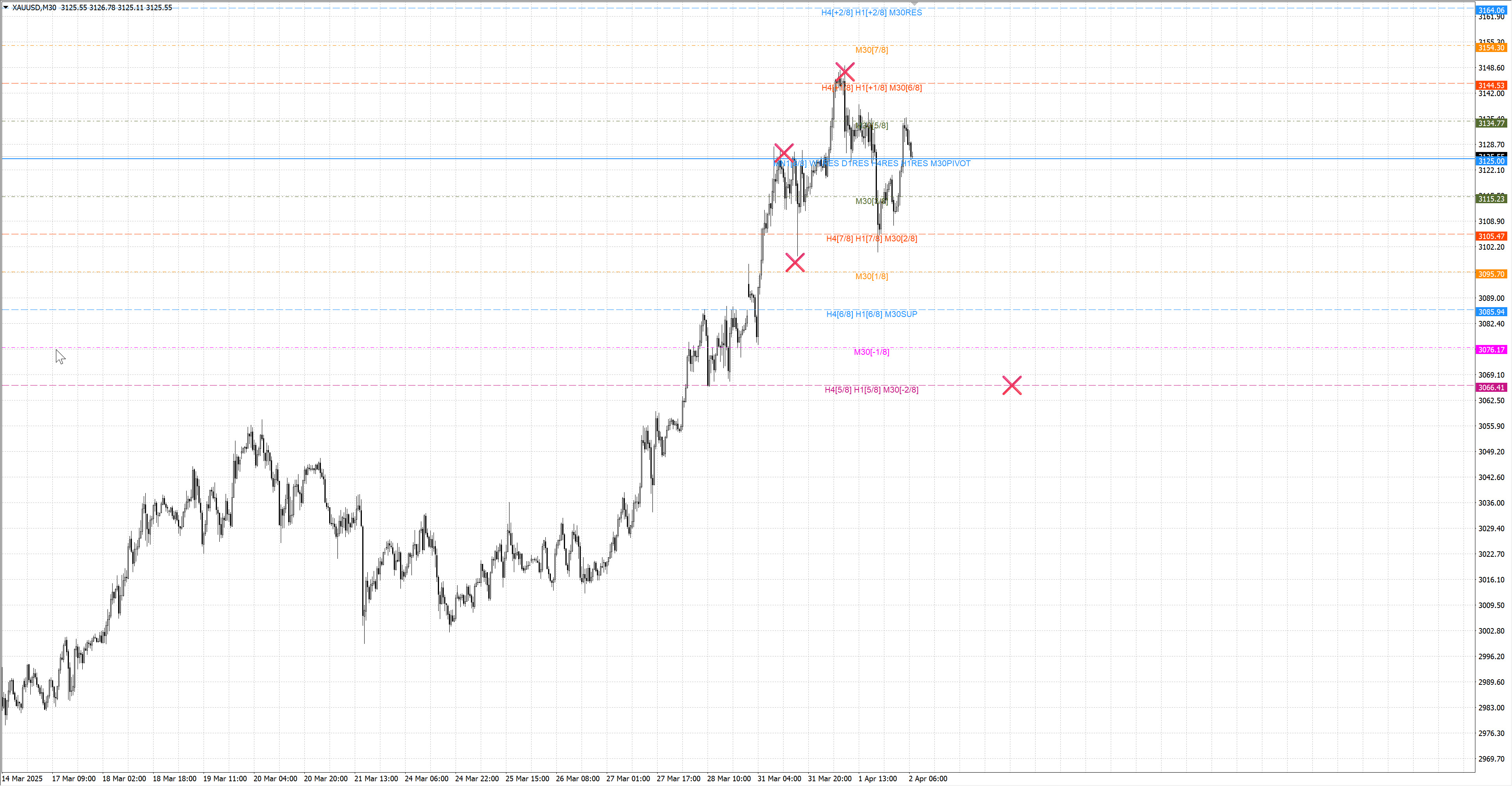Image resolution: width=1512 pixels, height=786 pixels.
Task: Click the small arrow beside XAUUSD,M30 title
Action: 6,7
